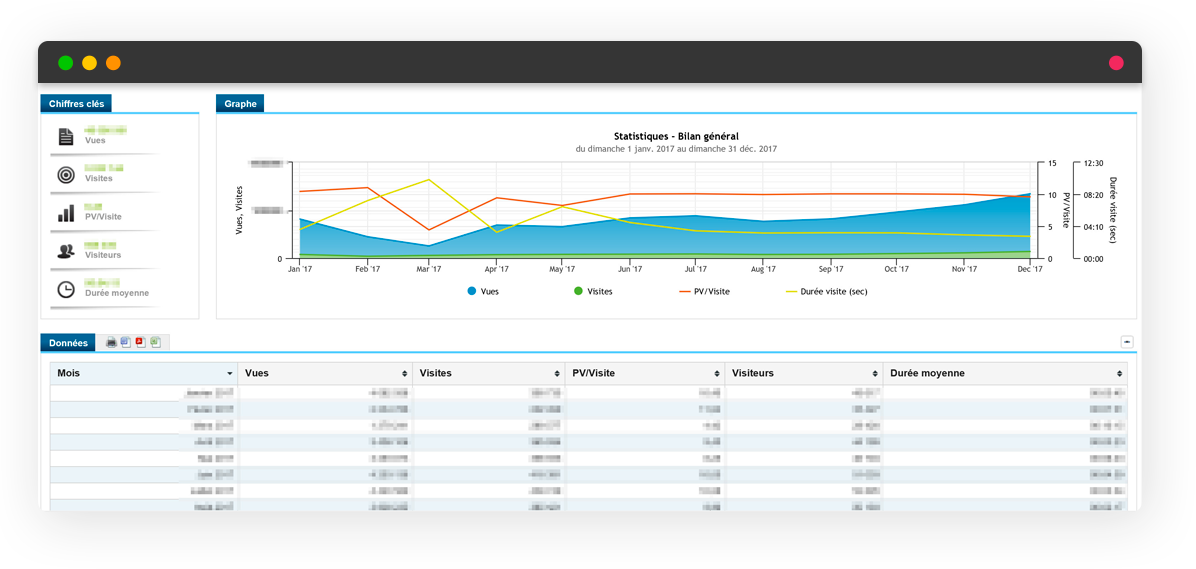
Task: Sort table by Visiteurs column header
Action: (803, 373)
